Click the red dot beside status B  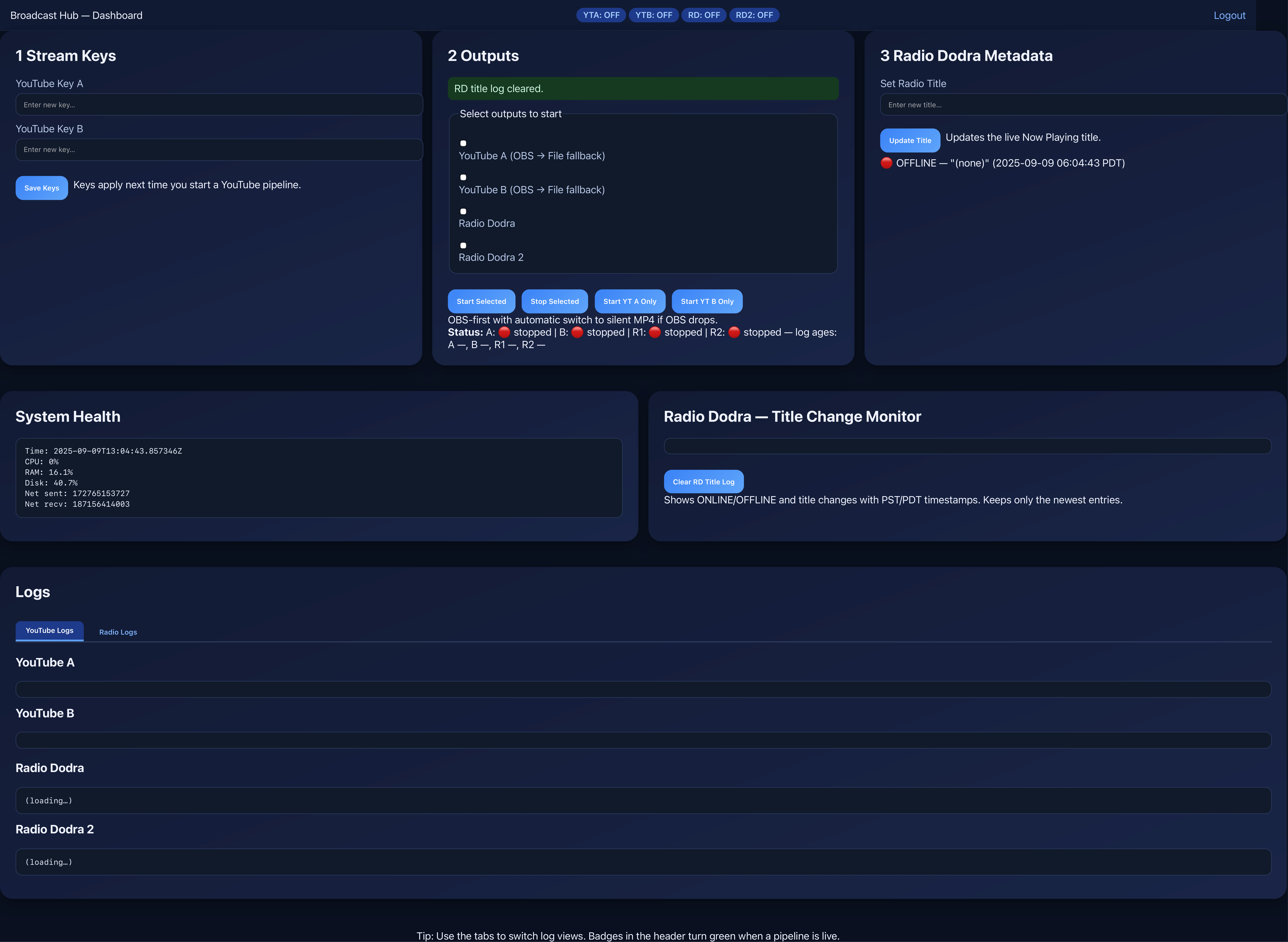[577, 332]
